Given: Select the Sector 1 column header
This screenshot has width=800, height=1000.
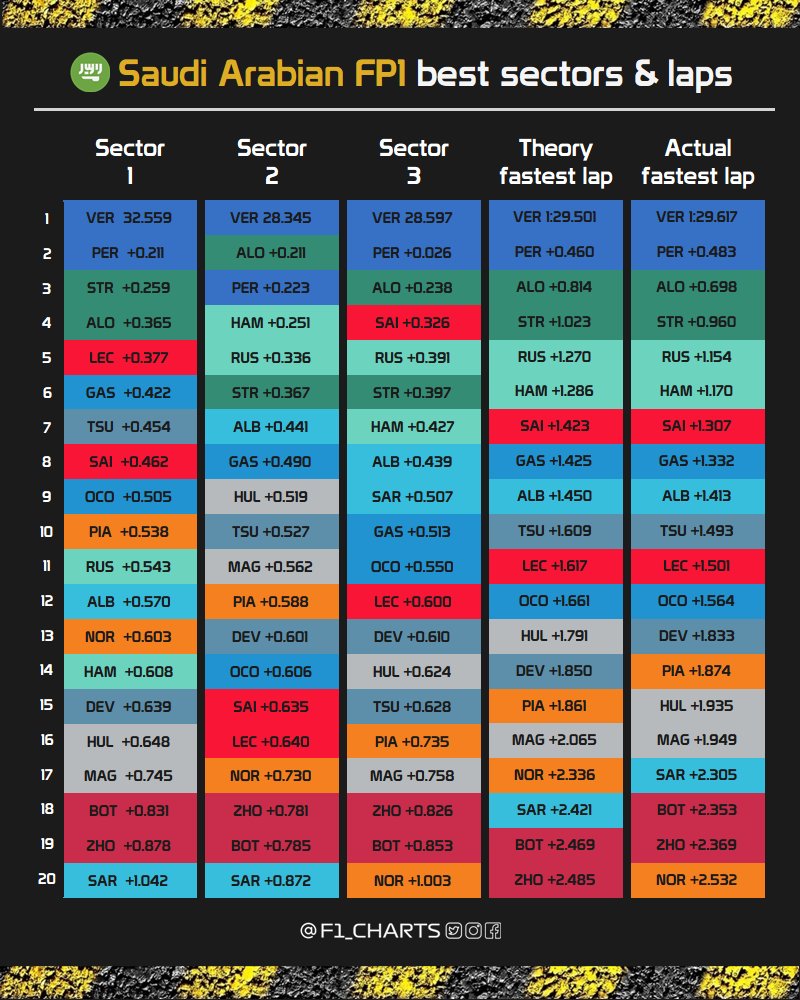Looking at the screenshot, I should tap(129, 163).
